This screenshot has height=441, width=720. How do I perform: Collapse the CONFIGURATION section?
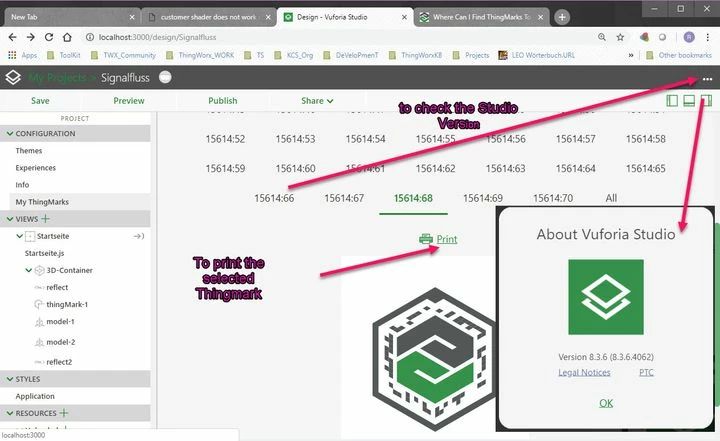pos(10,133)
